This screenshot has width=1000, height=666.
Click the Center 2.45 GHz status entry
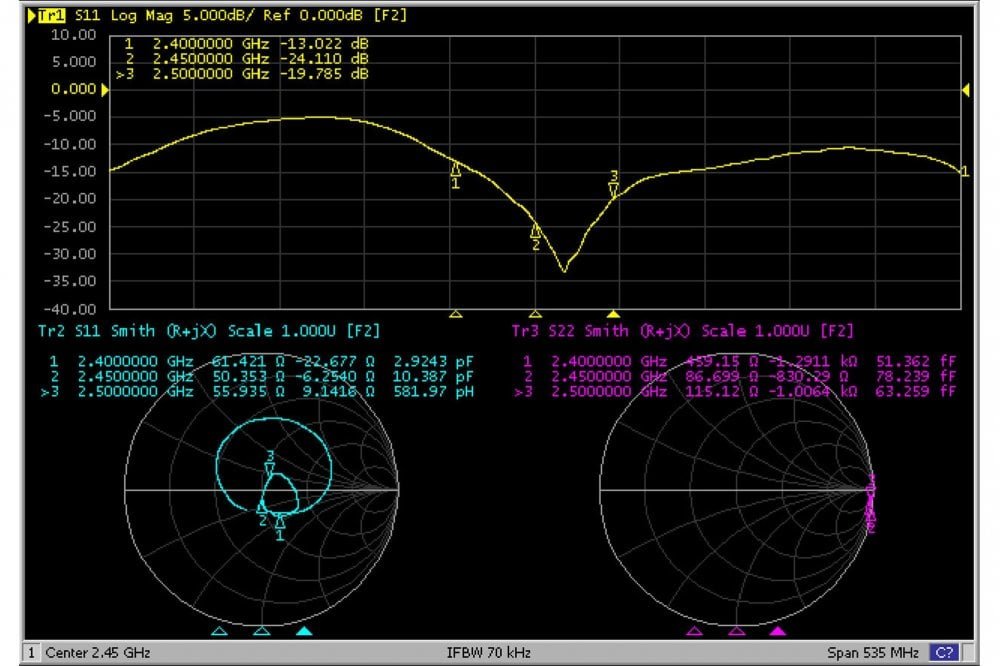click(98, 653)
